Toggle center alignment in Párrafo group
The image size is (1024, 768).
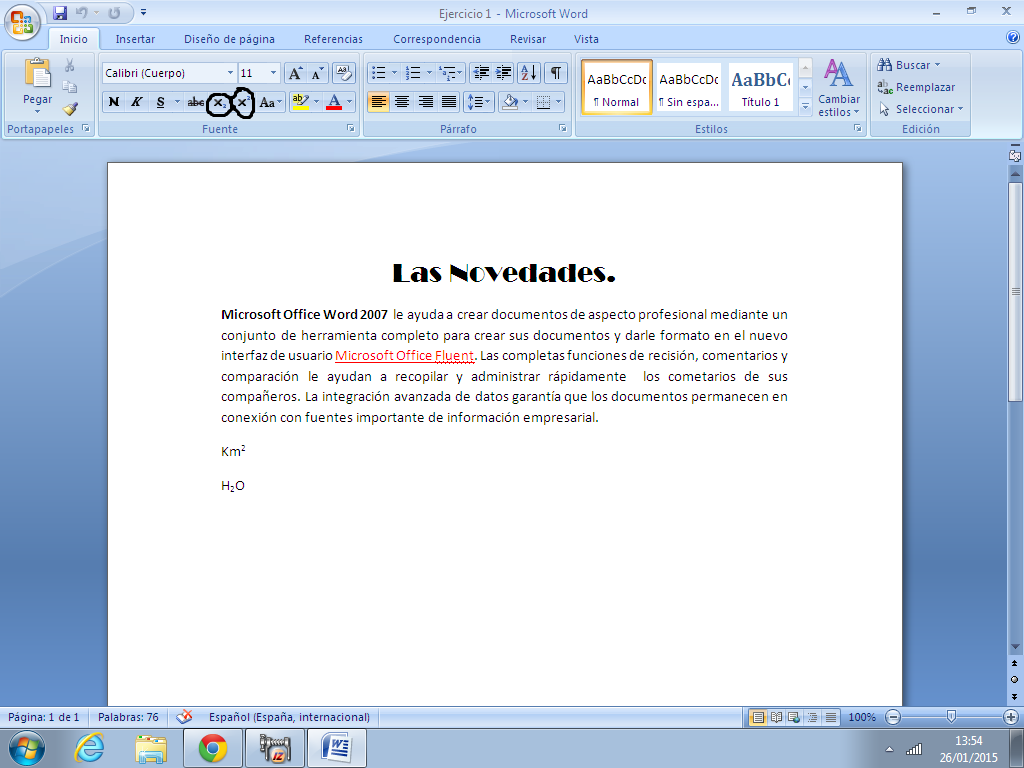pos(401,103)
